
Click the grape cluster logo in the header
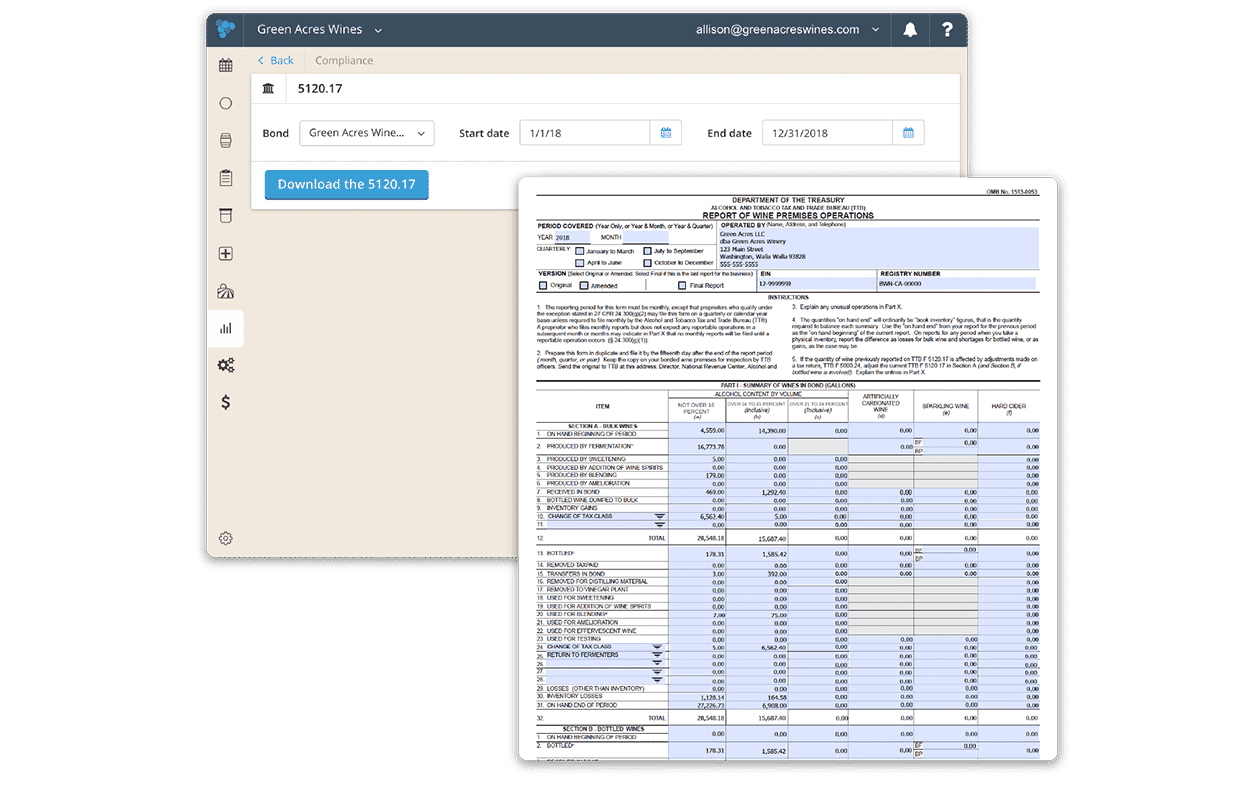point(226,30)
